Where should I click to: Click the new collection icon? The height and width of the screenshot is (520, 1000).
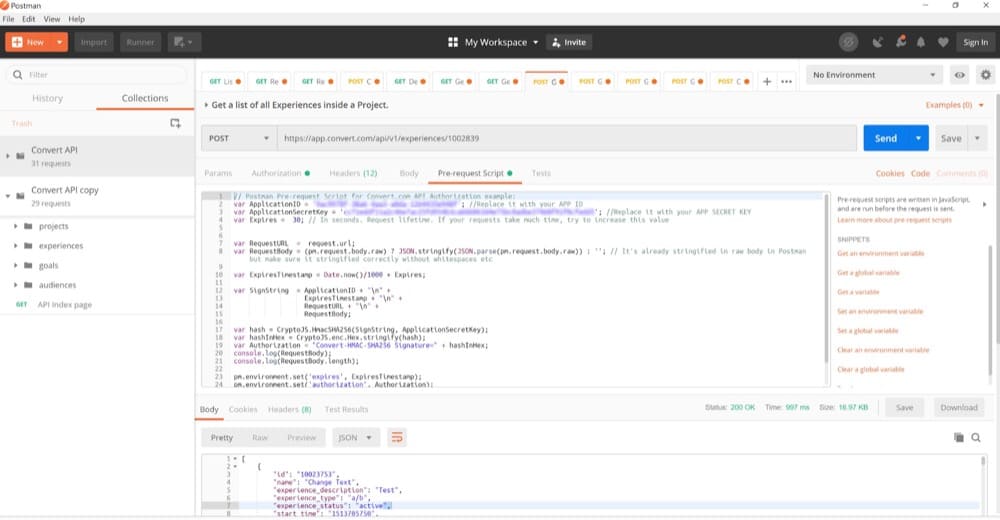tap(175, 123)
